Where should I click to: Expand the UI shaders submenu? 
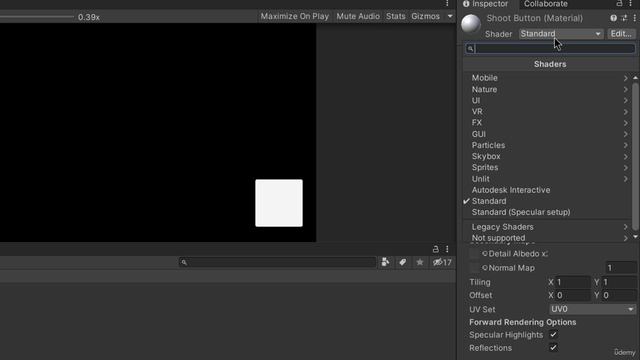pos(549,100)
